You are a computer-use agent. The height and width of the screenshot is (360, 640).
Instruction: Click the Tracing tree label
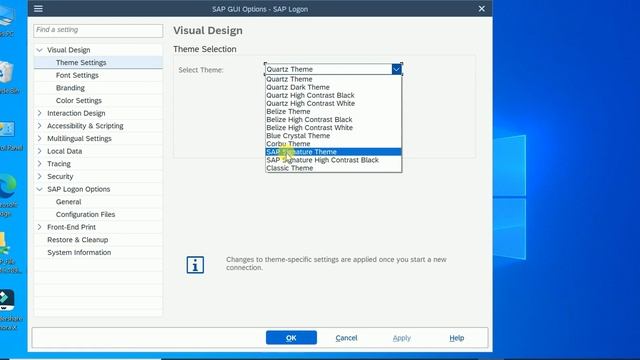pos(59,164)
